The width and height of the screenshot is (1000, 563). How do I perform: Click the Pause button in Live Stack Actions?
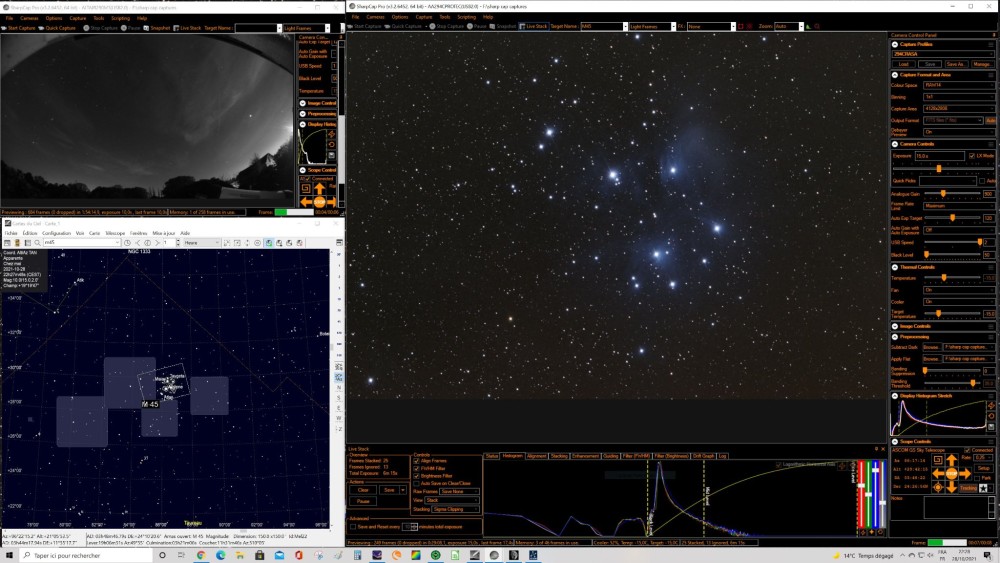coord(363,501)
